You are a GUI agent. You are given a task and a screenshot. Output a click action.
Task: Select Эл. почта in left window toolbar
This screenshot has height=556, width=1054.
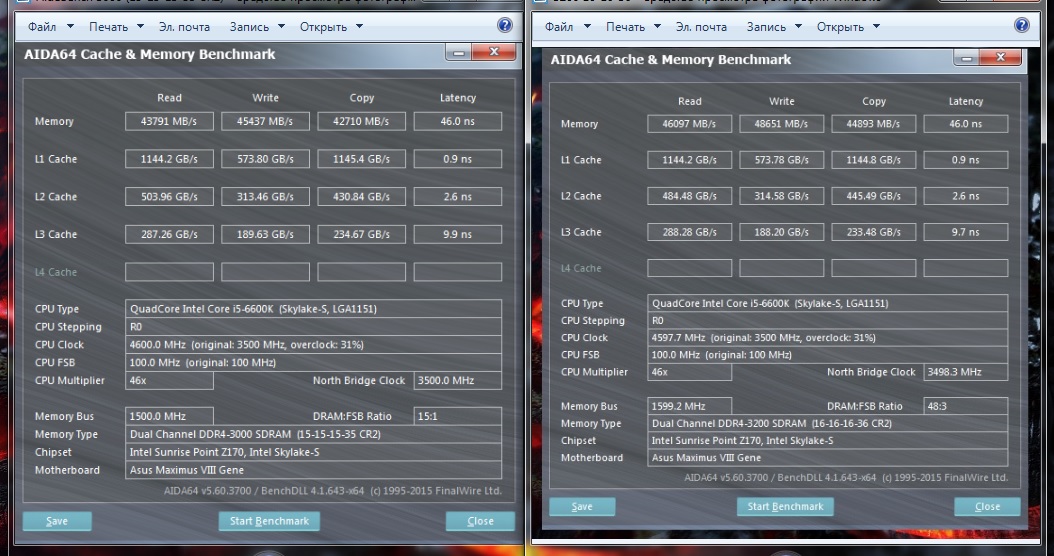coord(187,27)
